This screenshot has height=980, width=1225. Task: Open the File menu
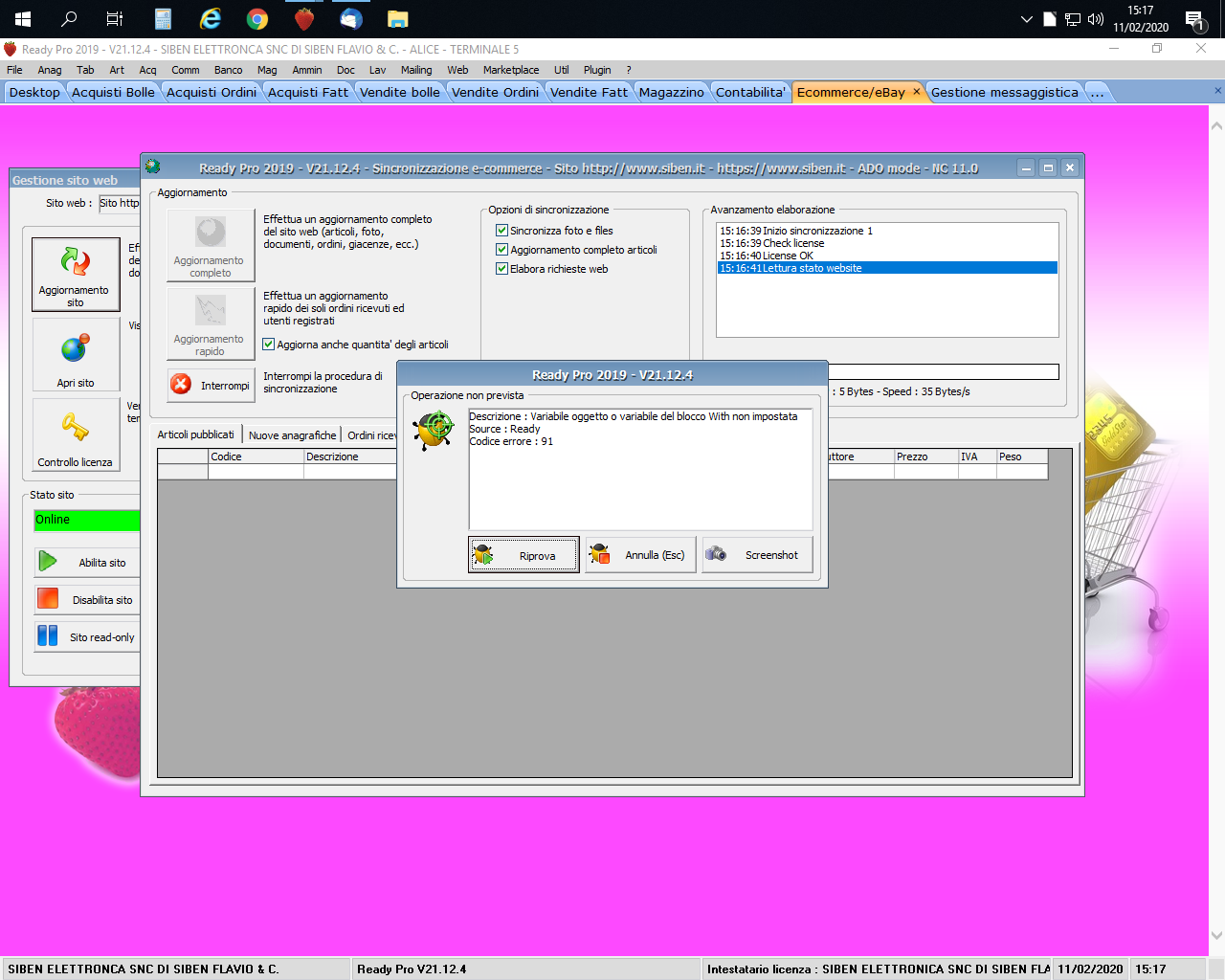[x=14, y=70]
